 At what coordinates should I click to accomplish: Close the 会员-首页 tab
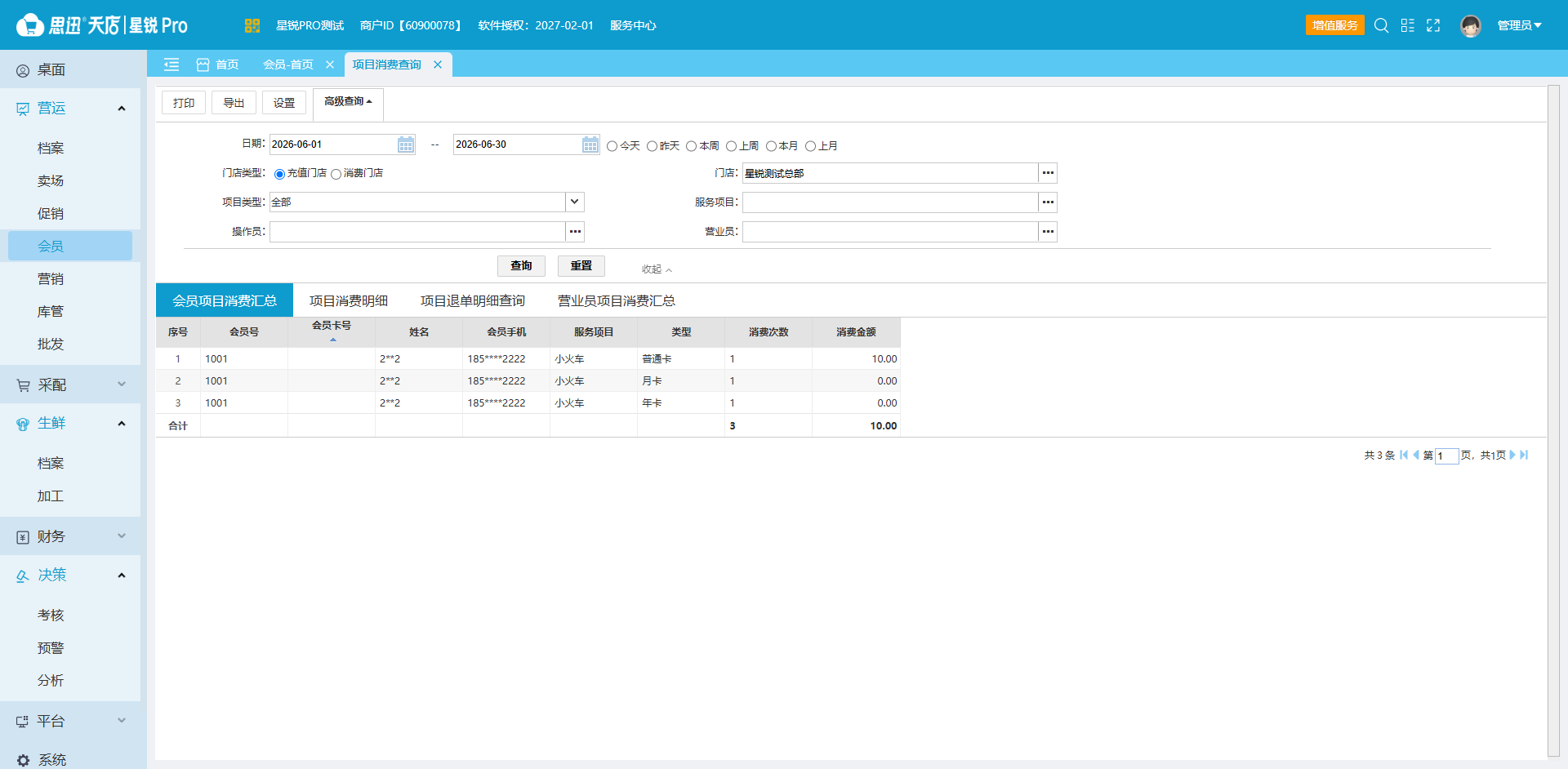[330, 64]
